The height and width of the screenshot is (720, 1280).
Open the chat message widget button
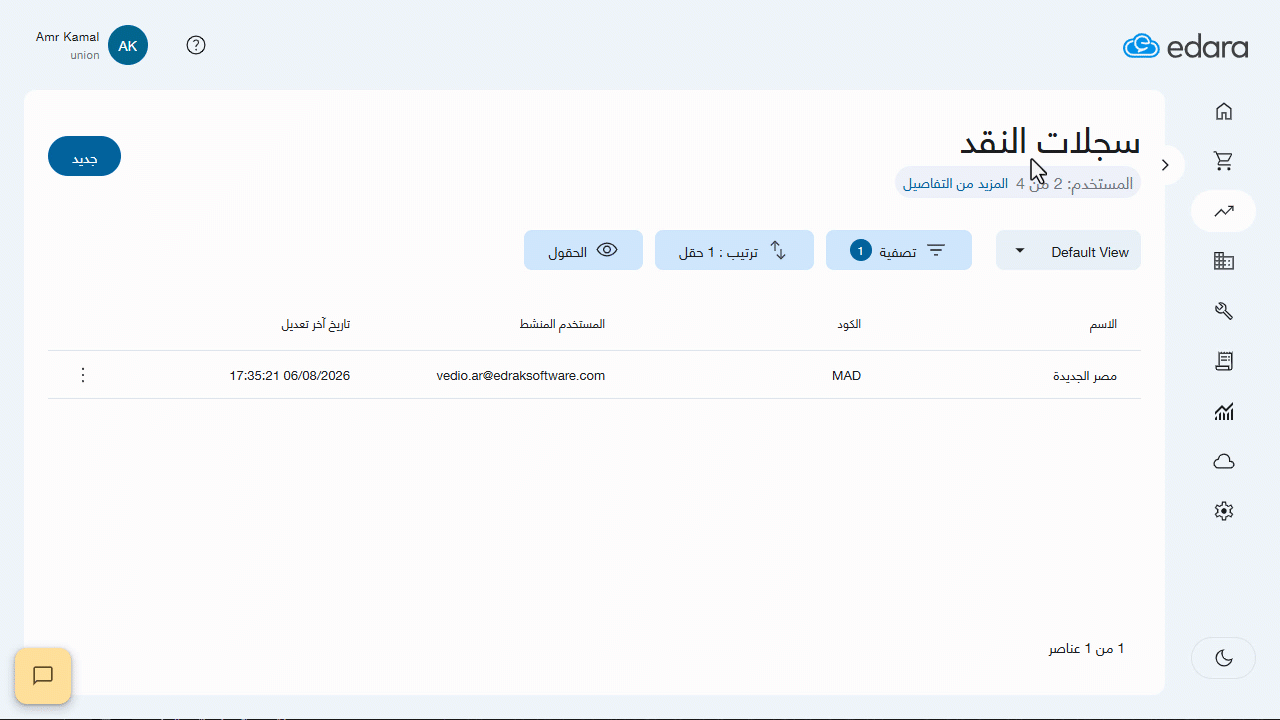tap(43, 676)
